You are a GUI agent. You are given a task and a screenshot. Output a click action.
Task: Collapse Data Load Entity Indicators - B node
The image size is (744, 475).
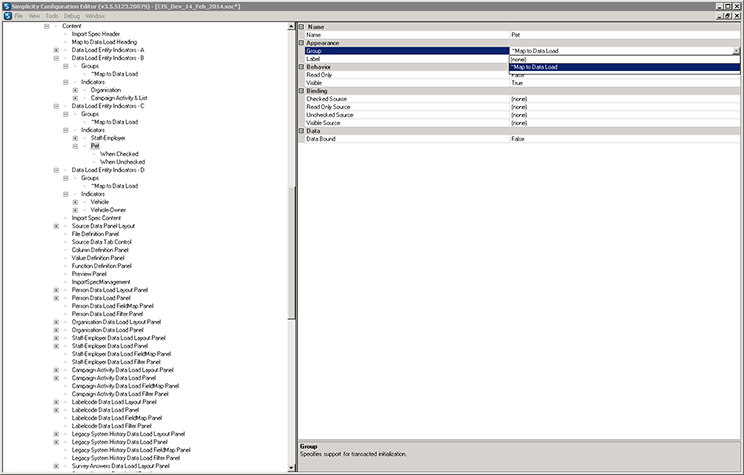pos(56,58)
